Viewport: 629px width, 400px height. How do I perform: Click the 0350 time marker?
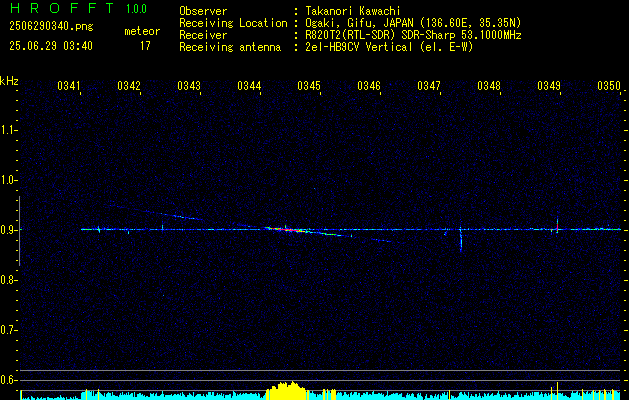(609, 86)
